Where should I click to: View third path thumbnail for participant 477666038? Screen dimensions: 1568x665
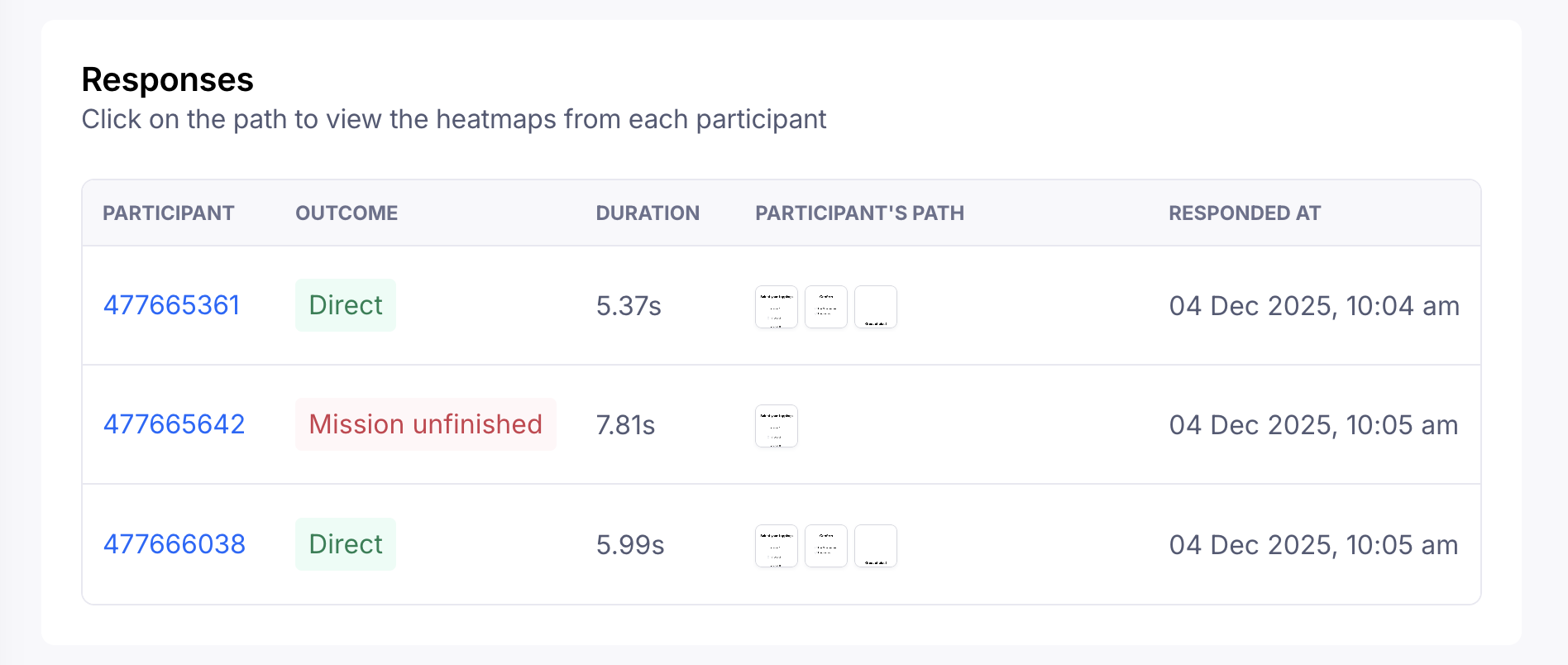point(876,546)
